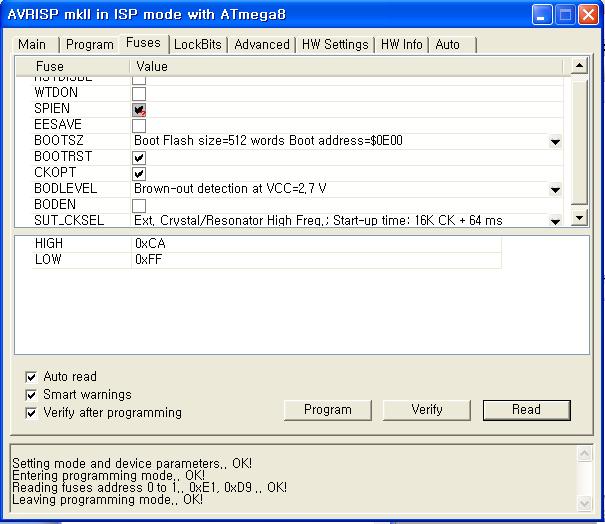Minimize the AVRISP mkII window
The height and width of the screenshot is (524, 605).
(x=542, y=15)
